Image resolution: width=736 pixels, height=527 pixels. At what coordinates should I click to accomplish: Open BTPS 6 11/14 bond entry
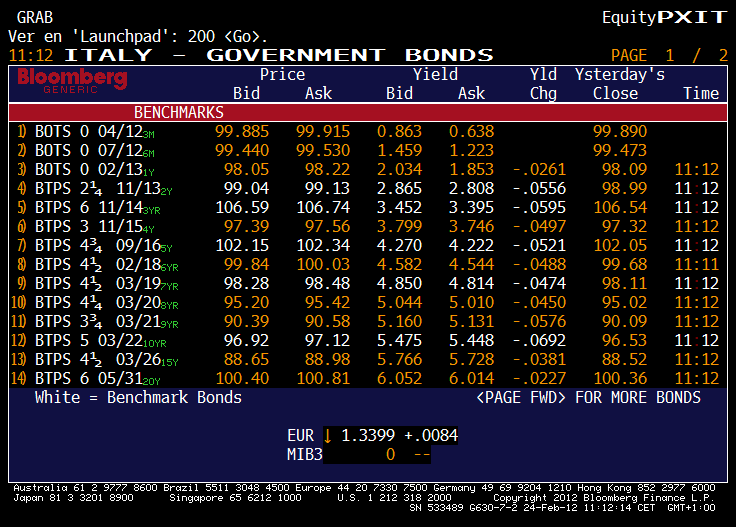(x=368, y=207)
